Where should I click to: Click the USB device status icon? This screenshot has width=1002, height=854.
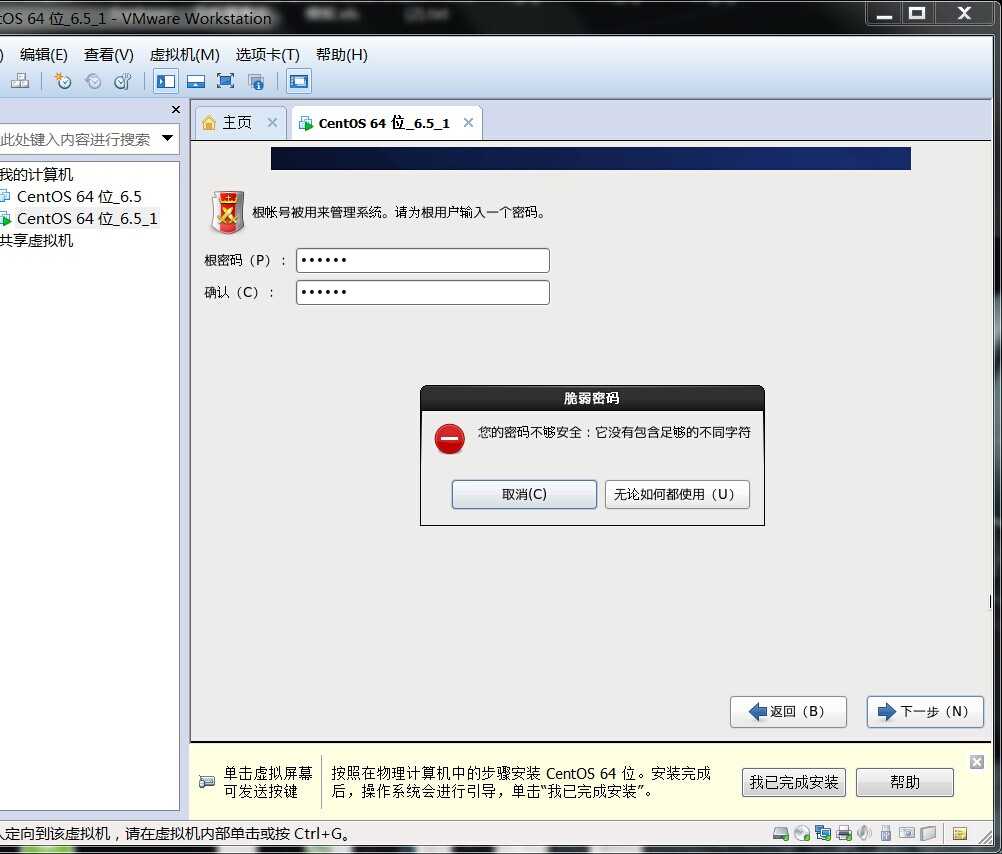(885, 833)
